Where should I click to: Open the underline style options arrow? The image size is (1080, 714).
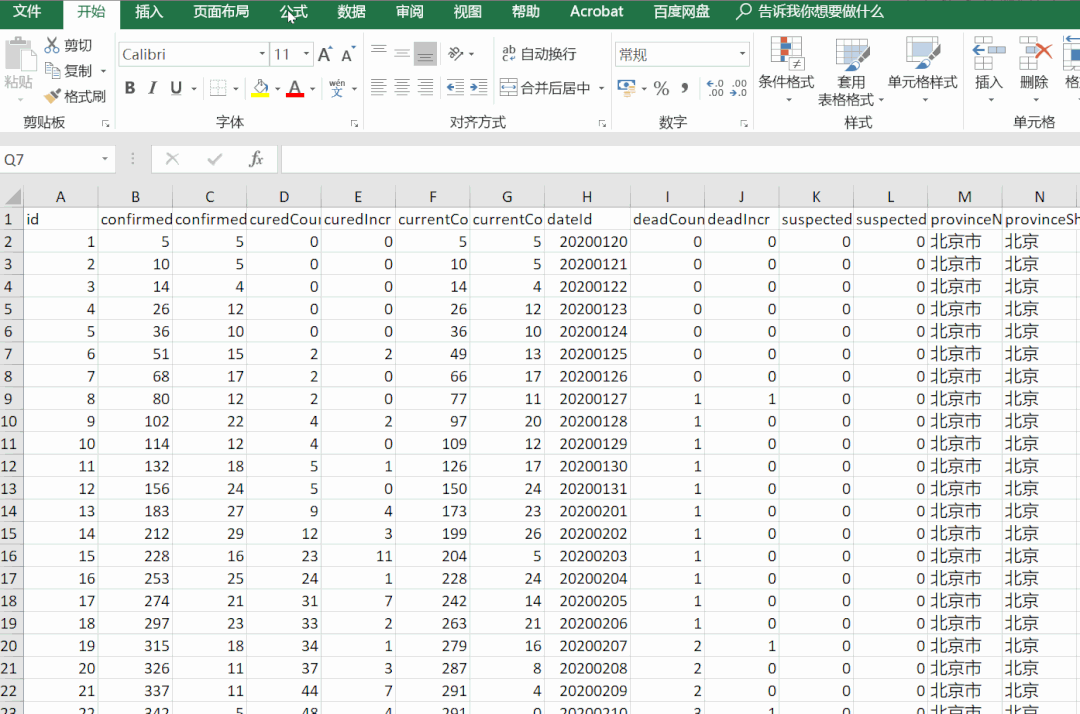(x=194, y=89)
